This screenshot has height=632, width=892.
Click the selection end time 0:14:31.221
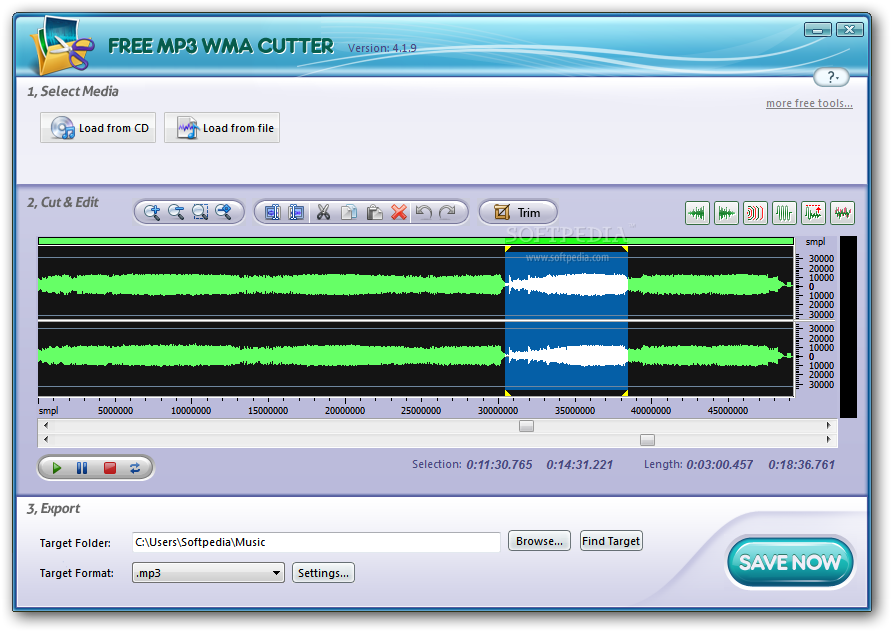[579, 465]
